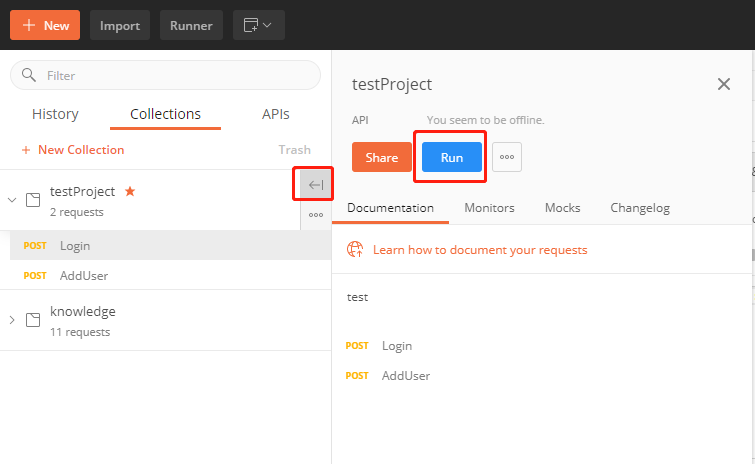Image resolution: width=755 pixels, height=464 pixels.
Task: Switch to the Monitors tab
Action: tap(489, 208)
